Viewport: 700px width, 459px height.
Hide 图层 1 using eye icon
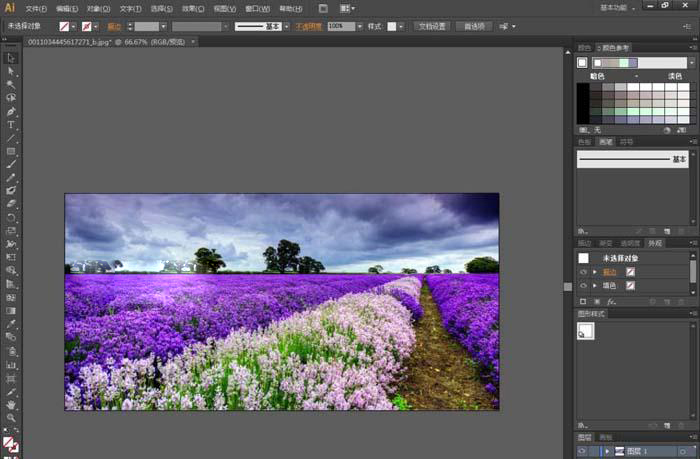click(x=583, y=452)
